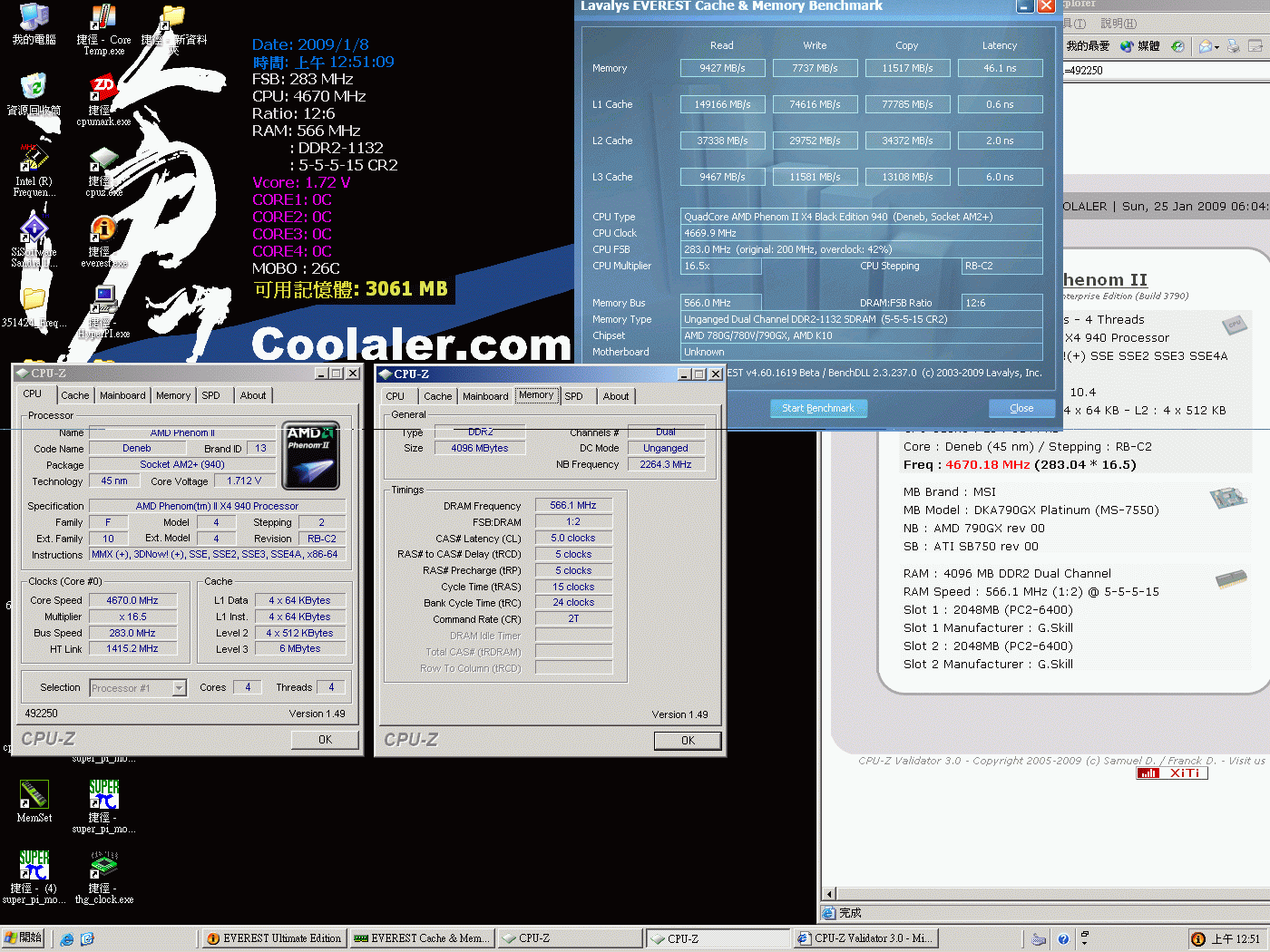
Task: Click CPU Multiplier 16.5x field in EVEREST
Action: point(721,266)
